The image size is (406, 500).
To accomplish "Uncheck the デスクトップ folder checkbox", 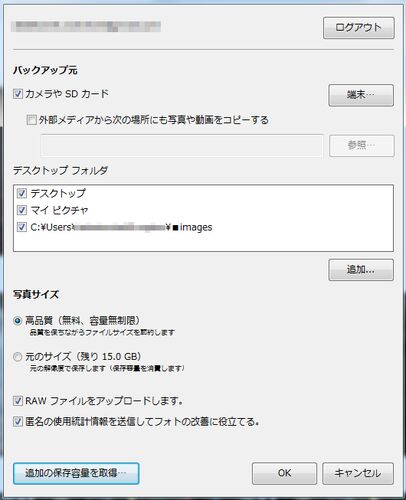I will pyautogui.click(x=22, y=193).
